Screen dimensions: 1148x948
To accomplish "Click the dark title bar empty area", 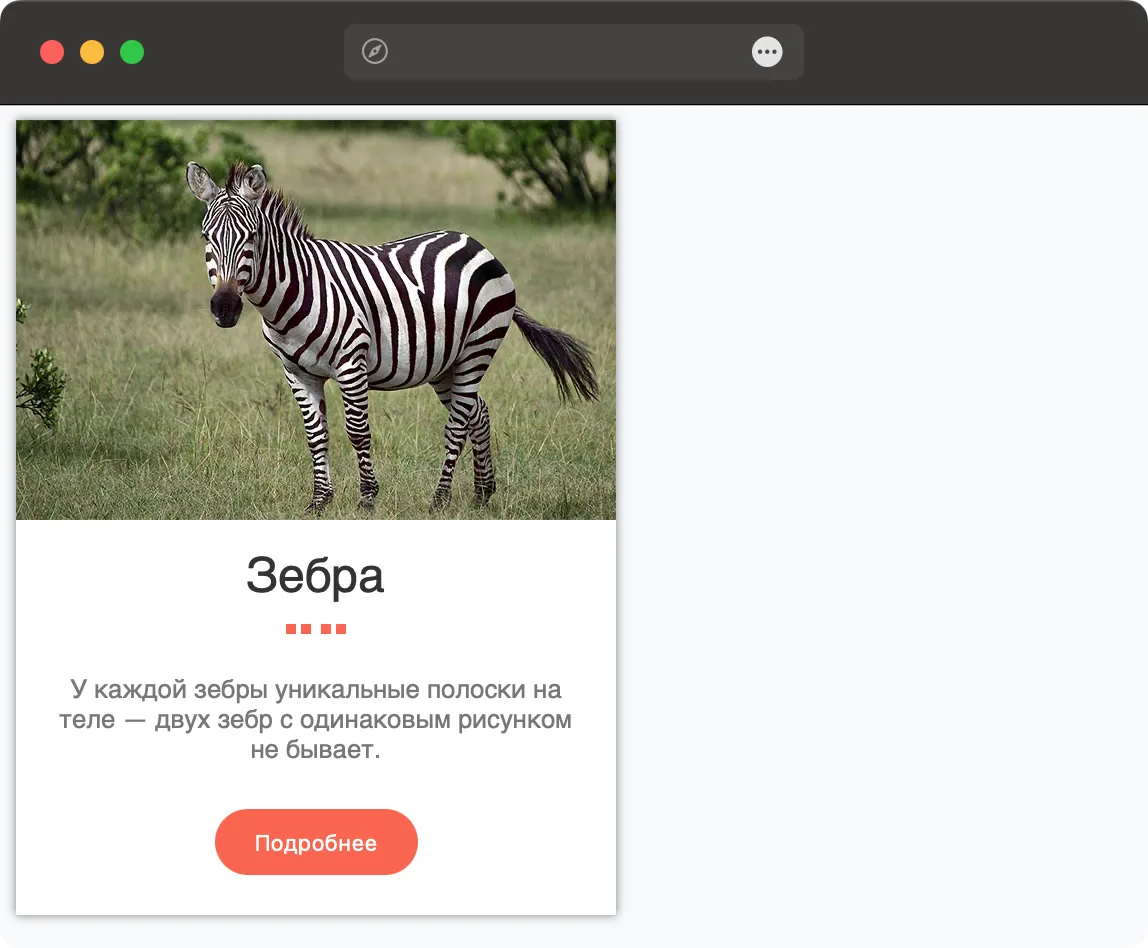I will click(974, 51).
